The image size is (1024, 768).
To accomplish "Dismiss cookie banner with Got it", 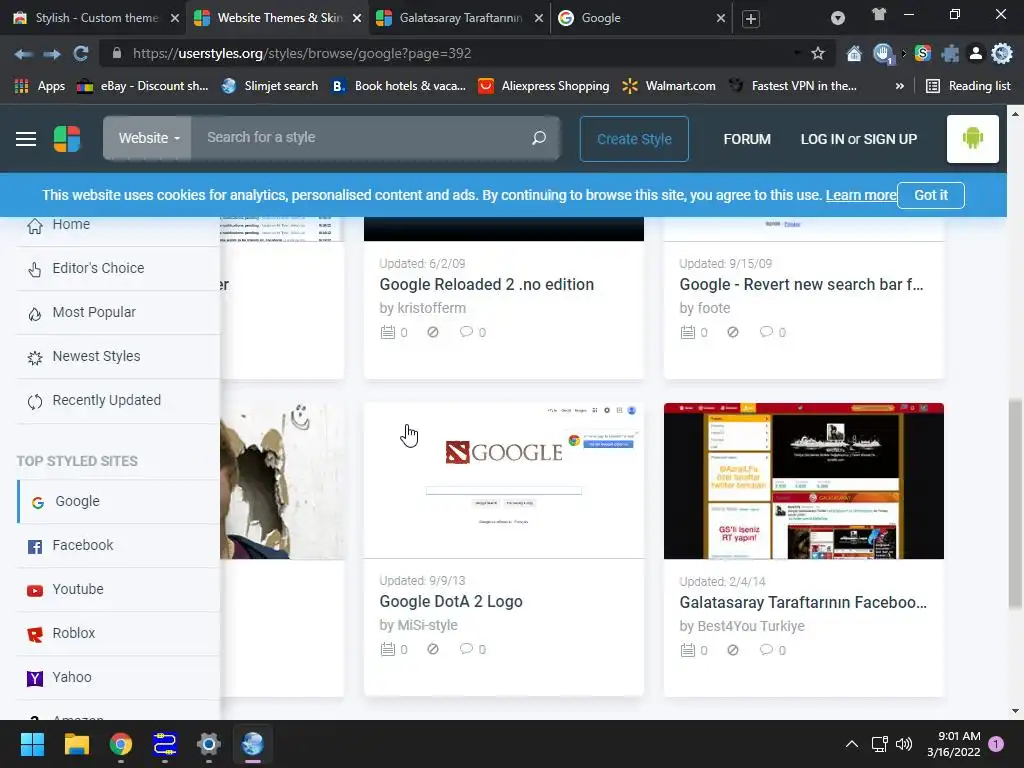I will [931, 195].
